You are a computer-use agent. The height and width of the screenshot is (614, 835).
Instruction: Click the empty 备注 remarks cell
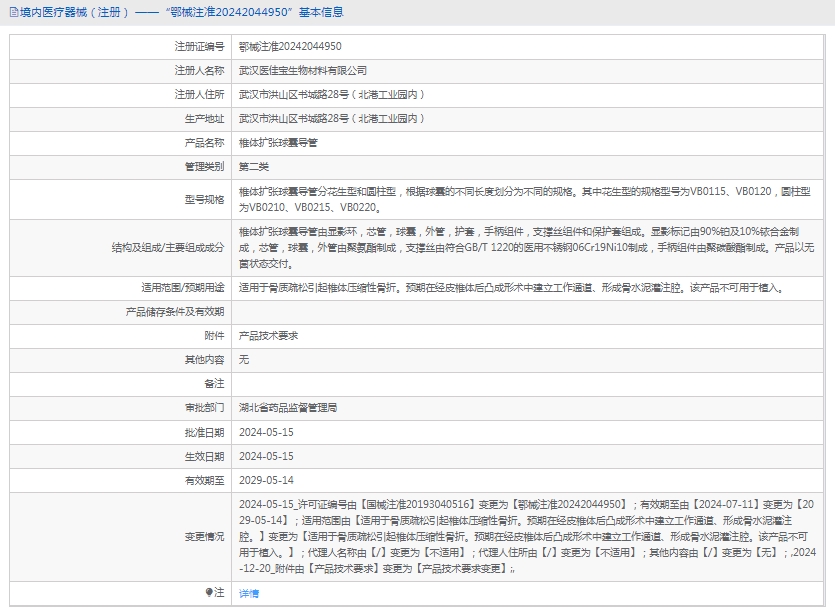coord(530,383)
